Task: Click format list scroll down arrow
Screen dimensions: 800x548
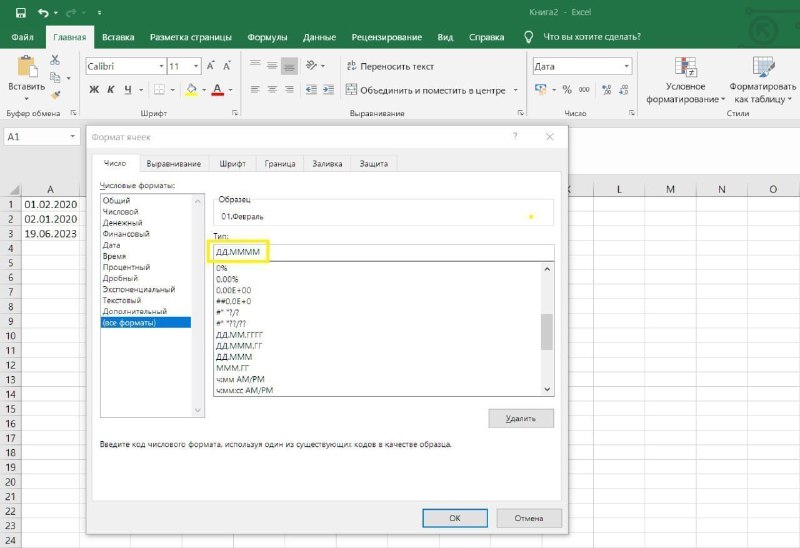Action: pos(547,389)
